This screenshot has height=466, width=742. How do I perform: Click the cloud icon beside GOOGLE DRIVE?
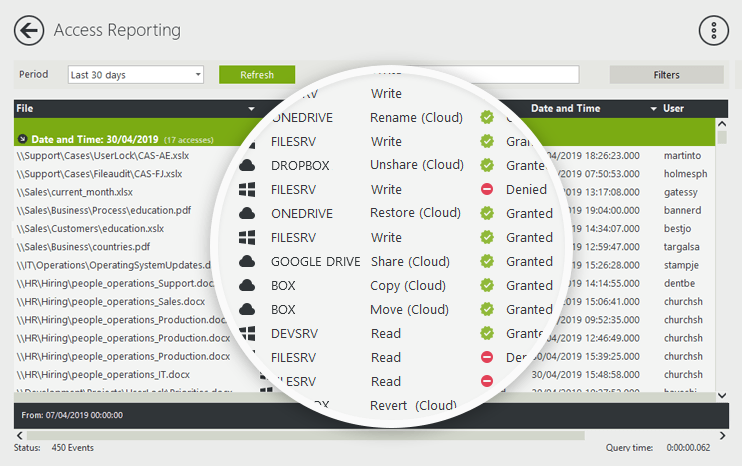pos(245,261)
